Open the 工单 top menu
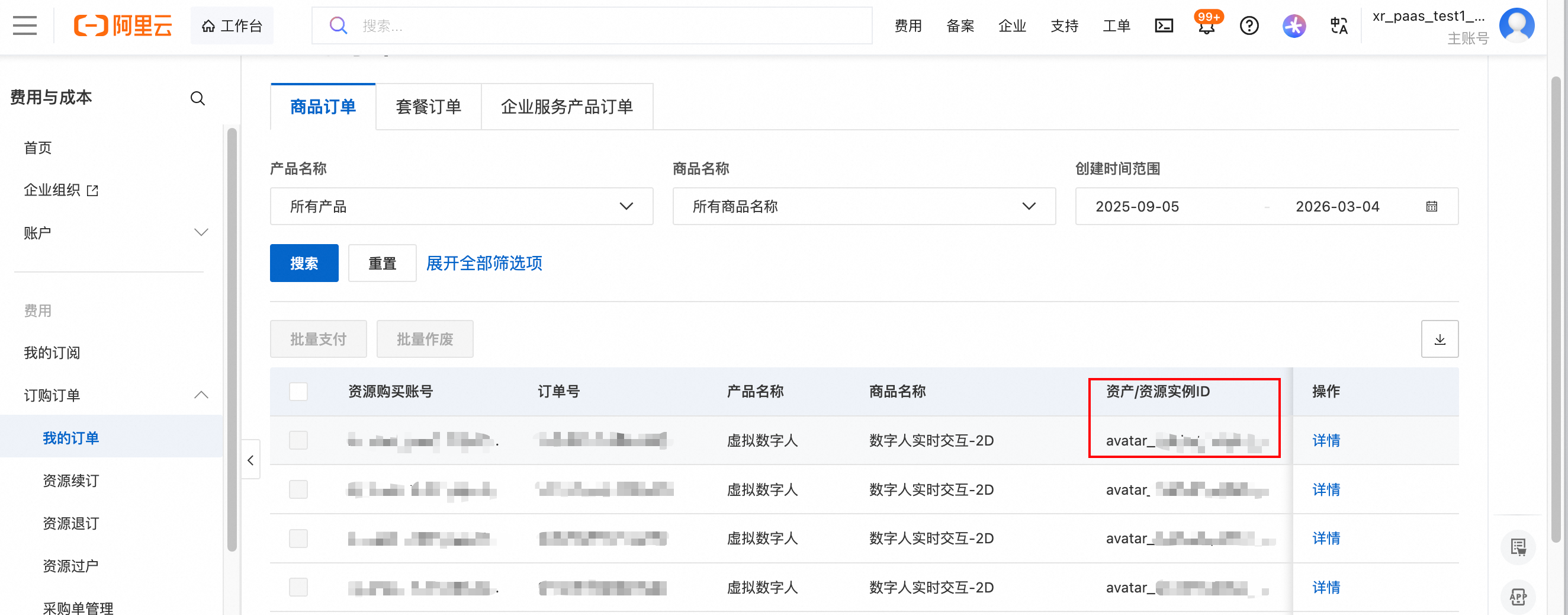The height and width of the screenshot is (615, 1568). 1116,25
